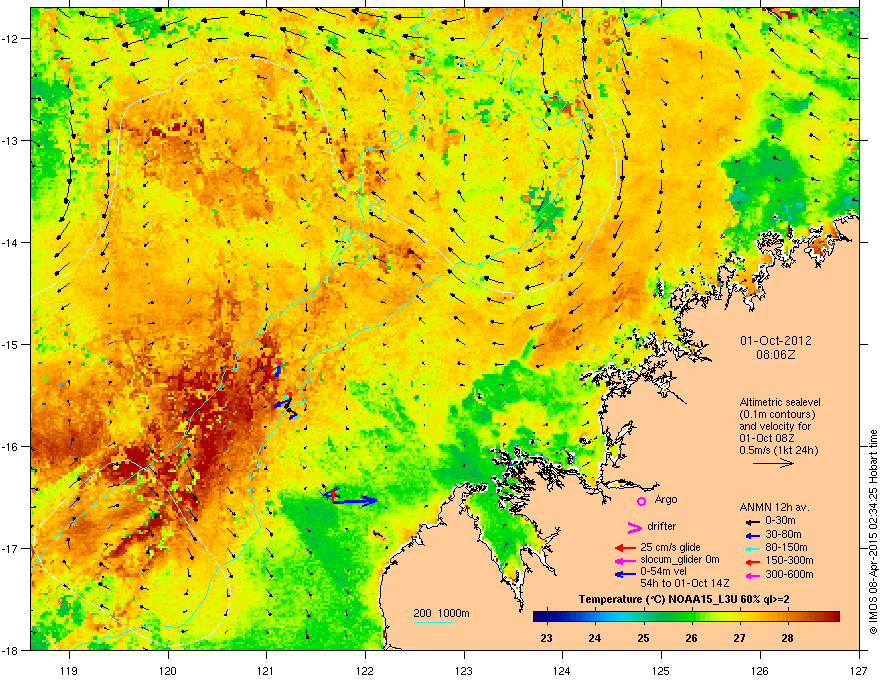Click longitude axis label 121

point(266,670)
